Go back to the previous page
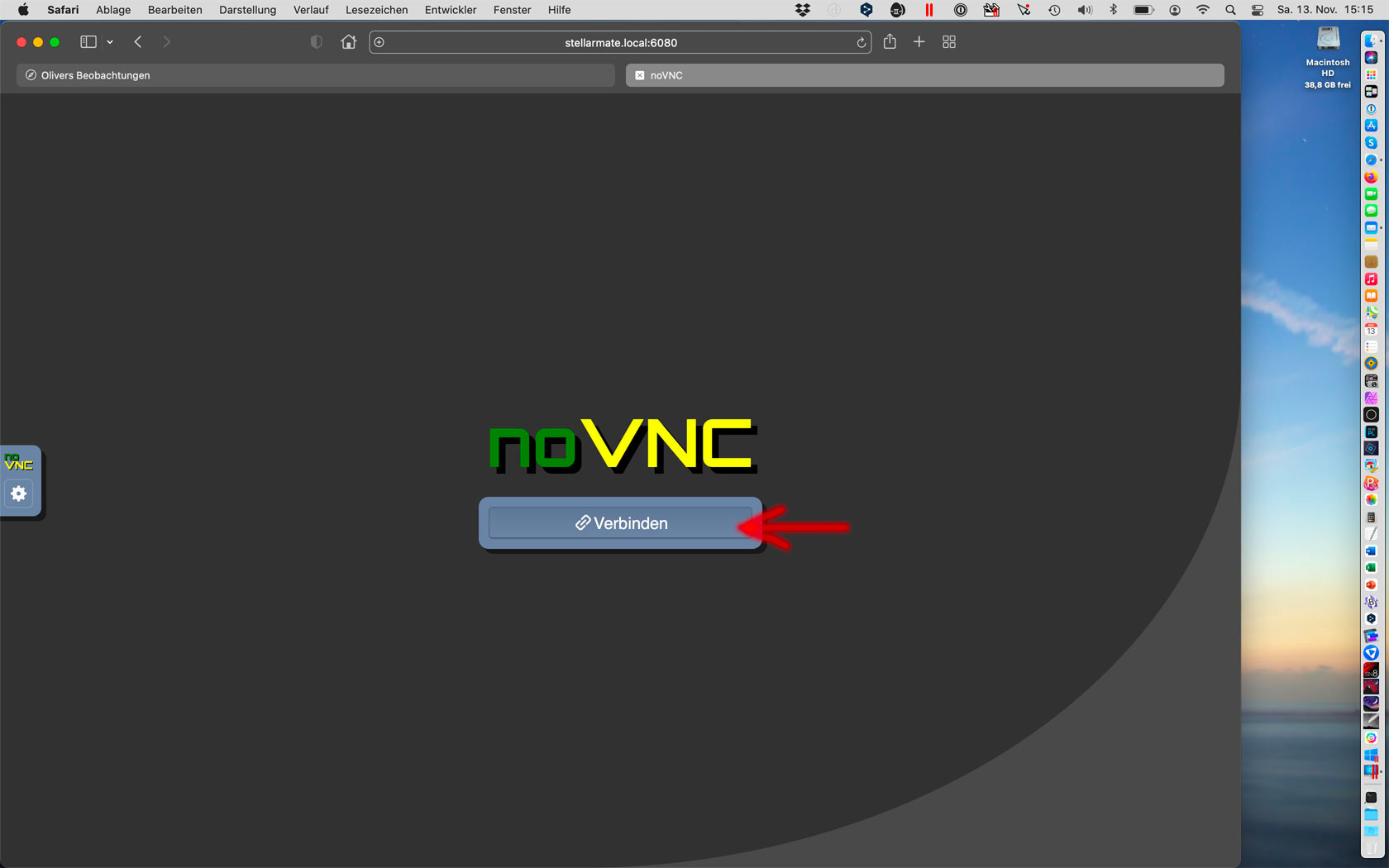Screen dimensions: 1389x868 138,42
